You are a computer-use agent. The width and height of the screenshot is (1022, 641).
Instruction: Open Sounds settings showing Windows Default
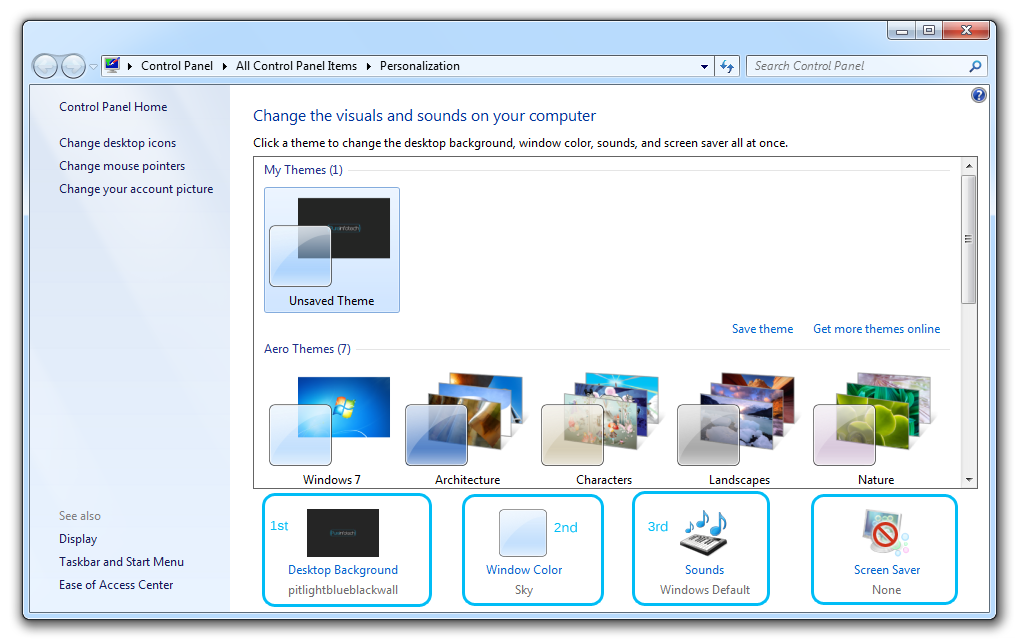[x=703, y=569]
